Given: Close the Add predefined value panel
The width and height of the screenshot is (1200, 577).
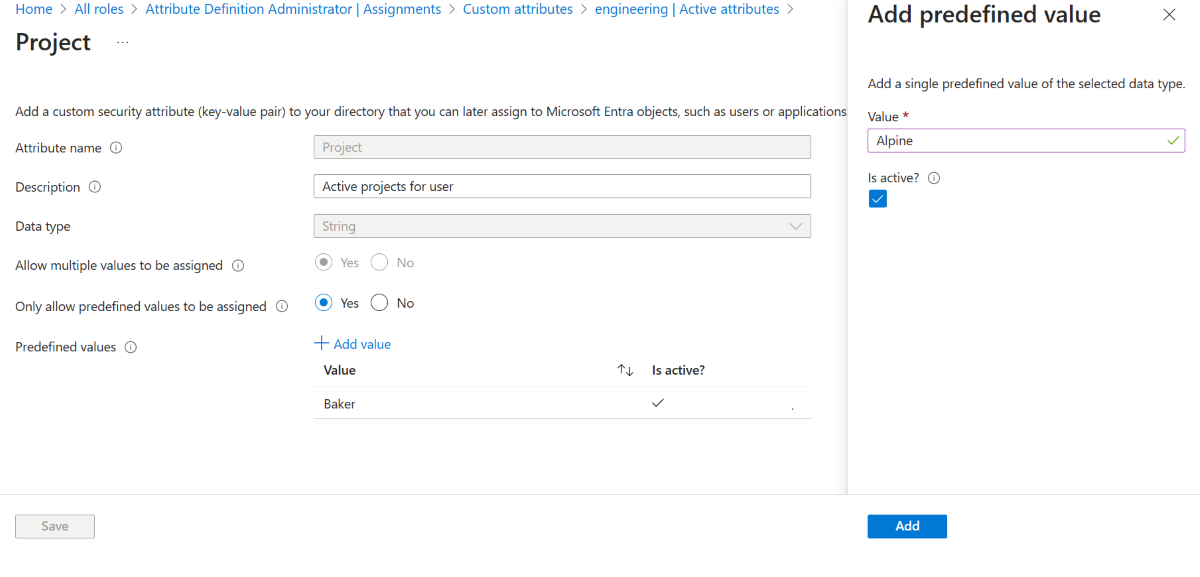Looking at the screenshot, I should click(1169, 15).
